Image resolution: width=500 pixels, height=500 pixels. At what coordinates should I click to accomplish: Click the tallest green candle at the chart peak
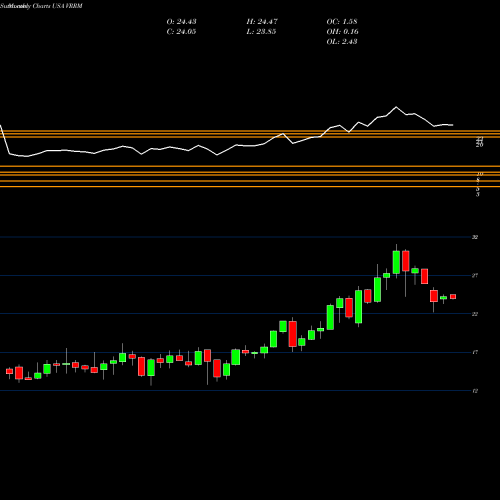click(x=396, y=262)
